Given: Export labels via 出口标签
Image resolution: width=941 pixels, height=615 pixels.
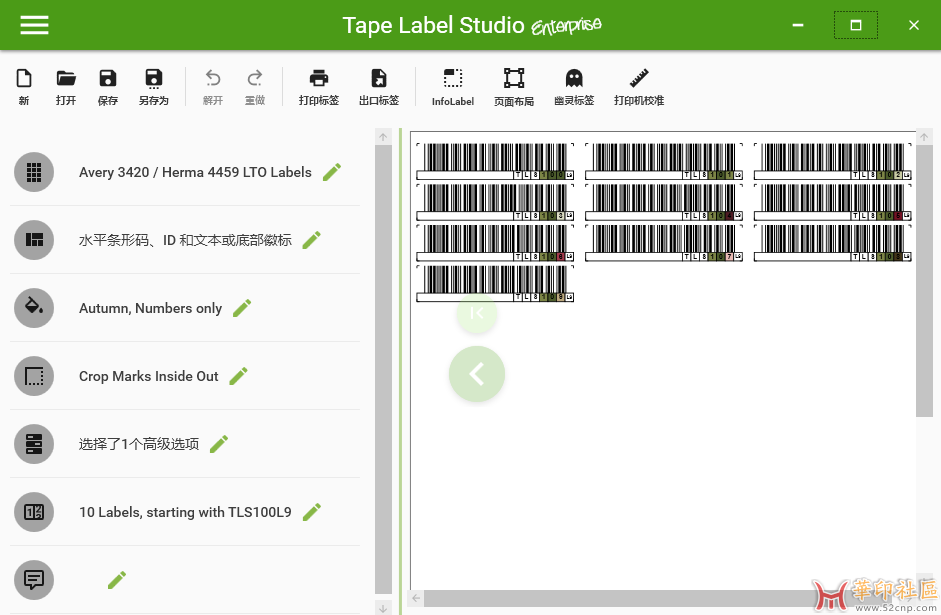Looking at the screenshot, I should [379, 87].
